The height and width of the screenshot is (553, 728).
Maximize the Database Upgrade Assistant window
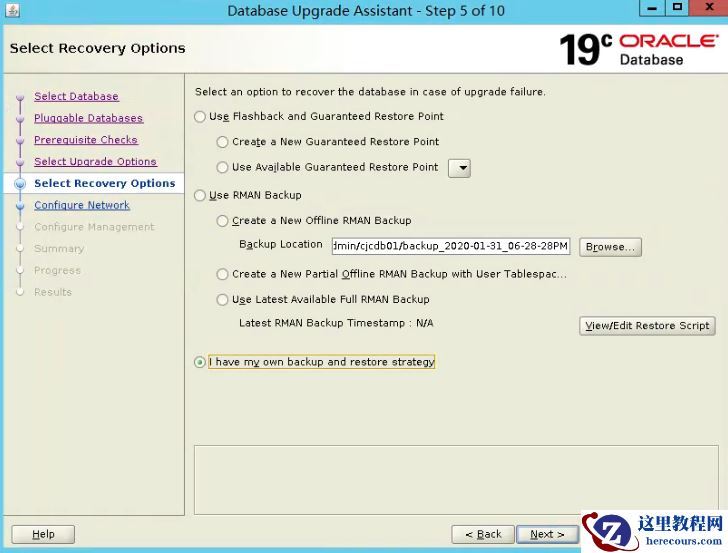[x=677, y=8]
